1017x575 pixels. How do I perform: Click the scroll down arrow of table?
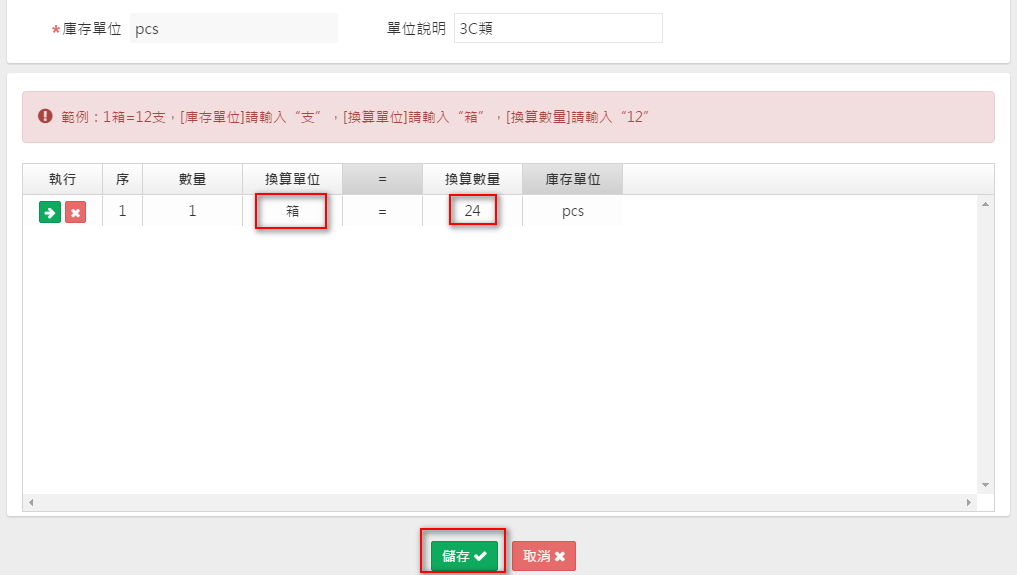click(x=985, y=485)
